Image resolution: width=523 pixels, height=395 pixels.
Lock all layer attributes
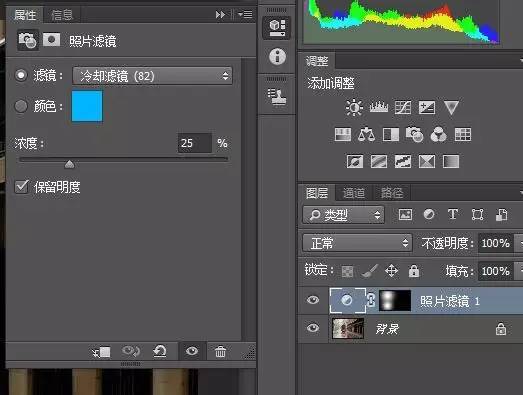[x=414, y=271]
